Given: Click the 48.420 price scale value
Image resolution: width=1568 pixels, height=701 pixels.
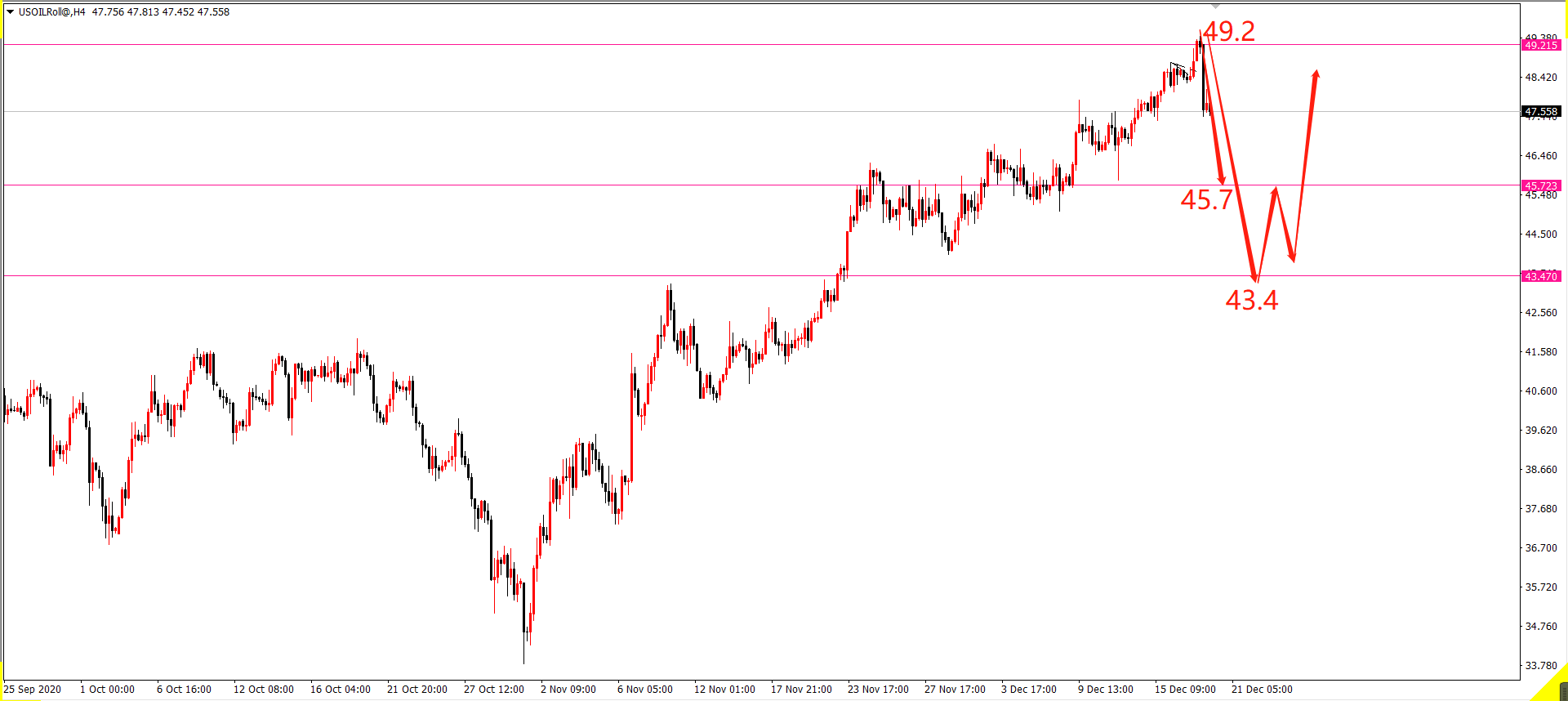Looking at the screenshot, I should coord(1541,78).
